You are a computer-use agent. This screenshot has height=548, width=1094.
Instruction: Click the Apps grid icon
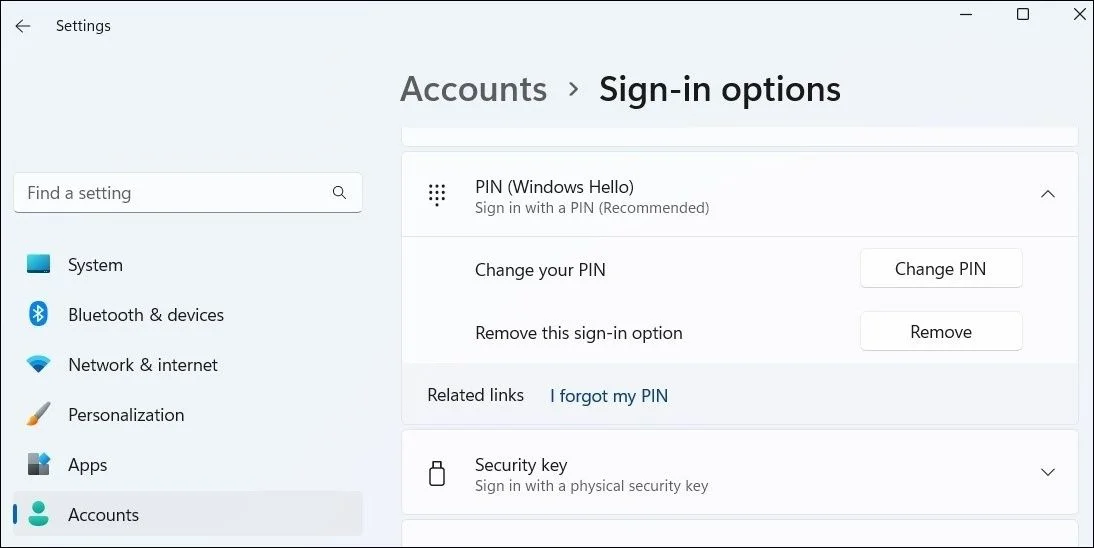(39, 465)
